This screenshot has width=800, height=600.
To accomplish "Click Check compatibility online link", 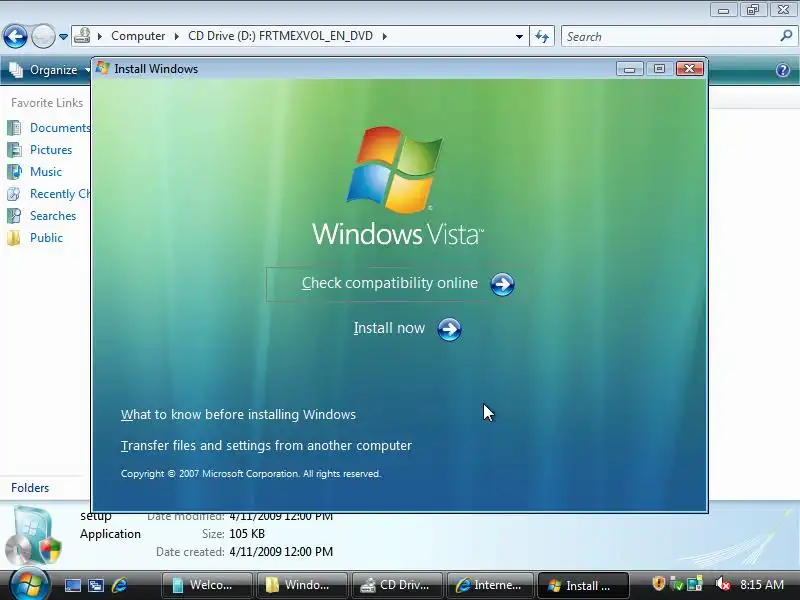I will pos(390,283).
